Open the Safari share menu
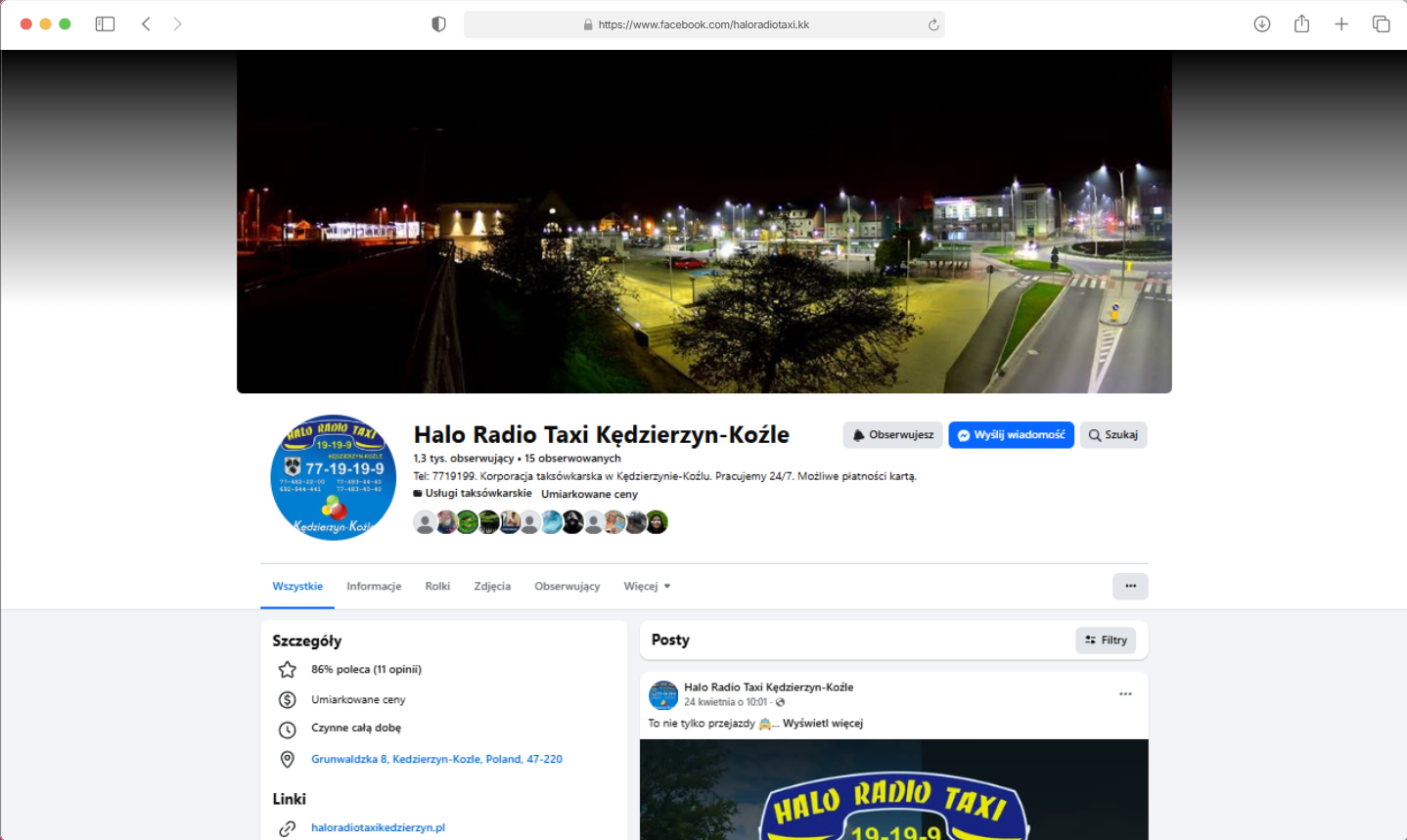This screenshot has height=840, width=1407. pos(1301,23)
